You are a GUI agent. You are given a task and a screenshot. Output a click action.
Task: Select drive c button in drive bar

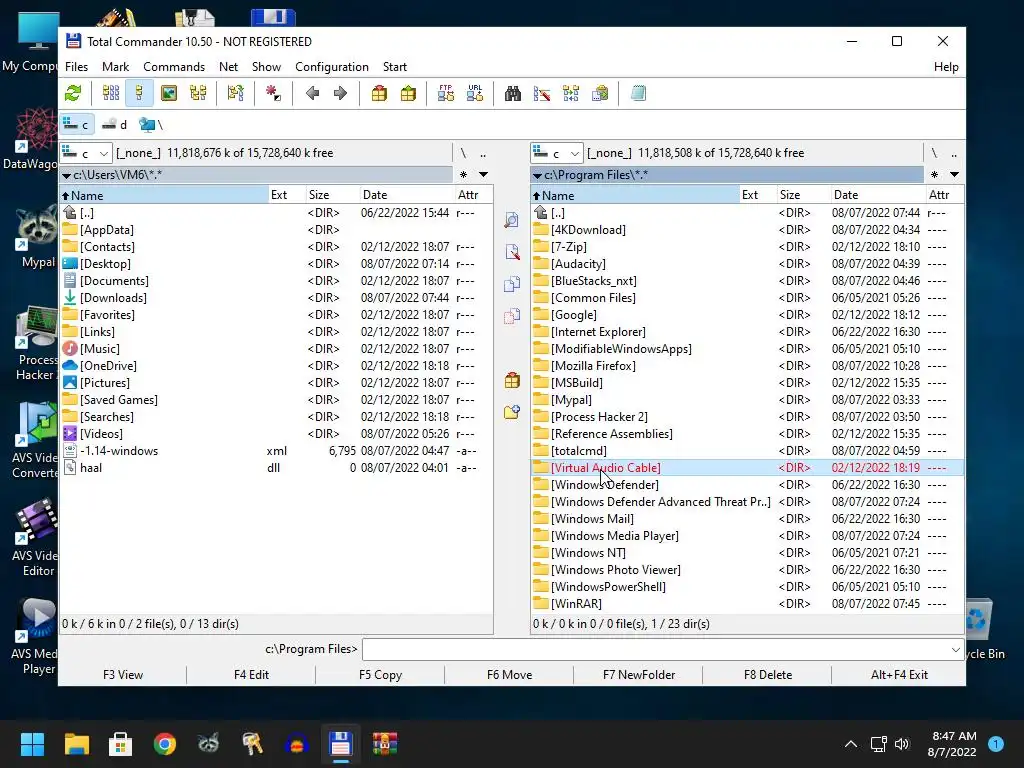pos(76,124)
